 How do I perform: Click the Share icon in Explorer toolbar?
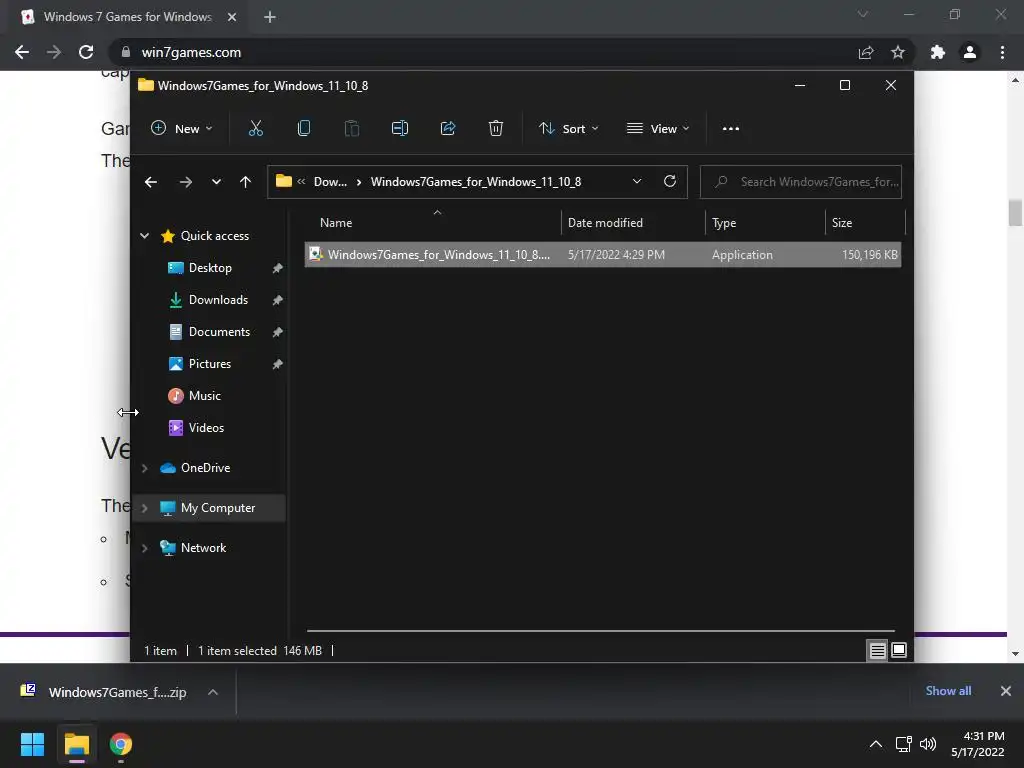(x=448, y=129)
